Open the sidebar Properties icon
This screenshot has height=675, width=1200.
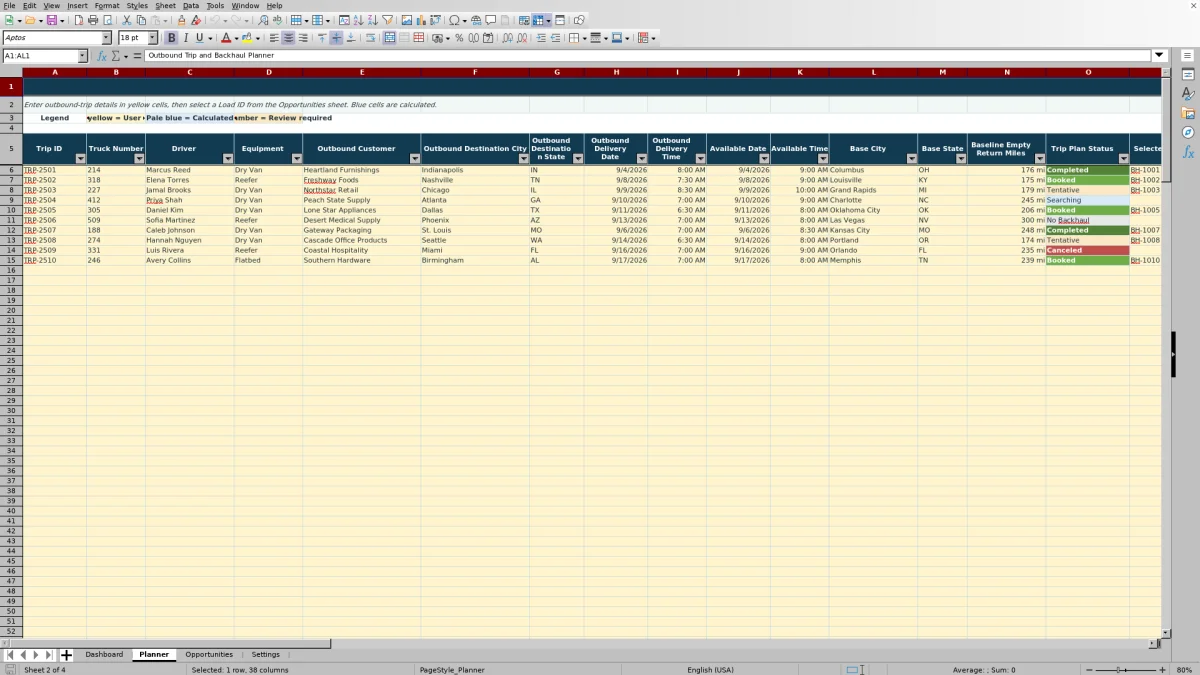[1188, 74]
